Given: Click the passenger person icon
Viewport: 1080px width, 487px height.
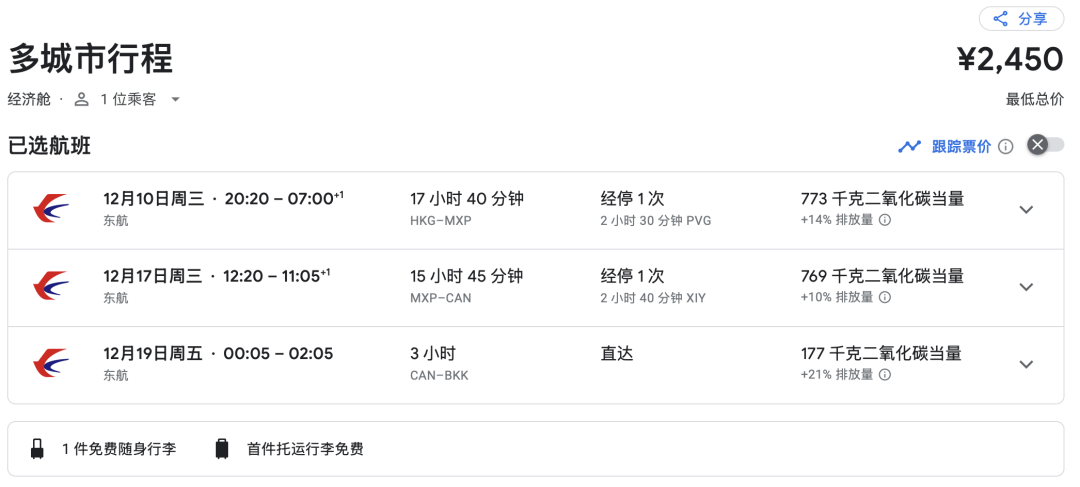Looking at the screenshot, I should tap(82, 99).
